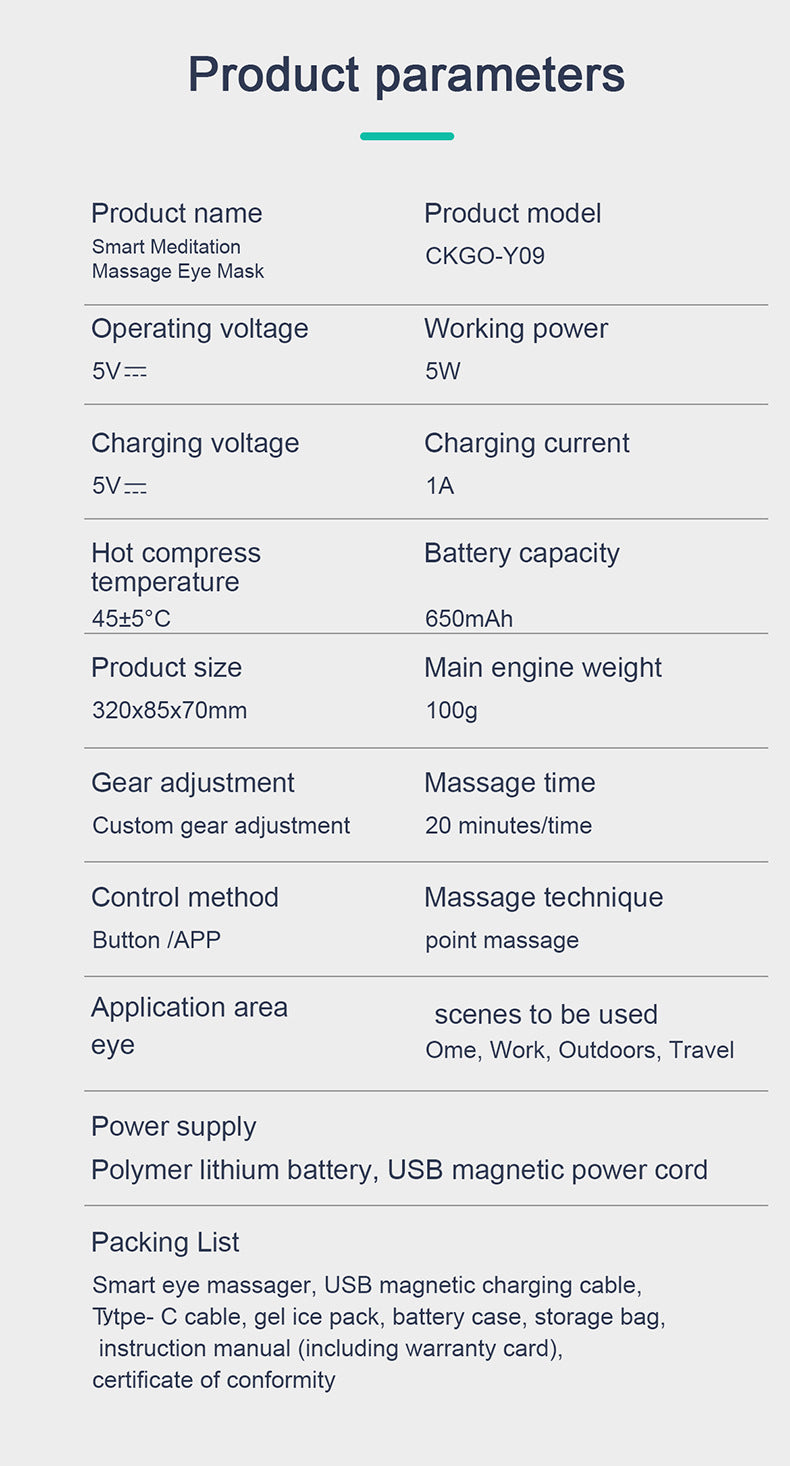Select the 45±5°C temperature value
This screenshot has width=790, height=1466.
[131, 619]
